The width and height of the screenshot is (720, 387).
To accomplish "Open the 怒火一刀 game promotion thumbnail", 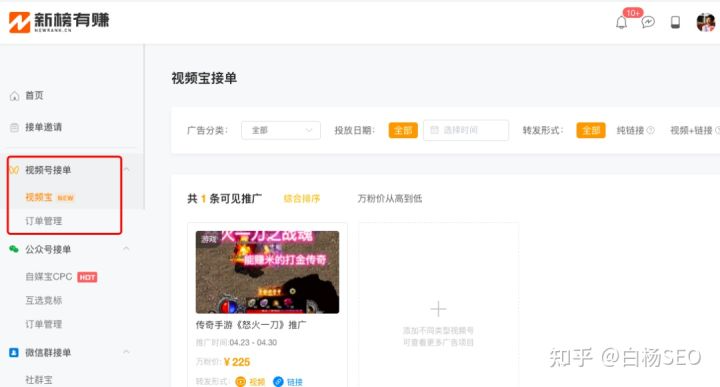I will click(267, 272).
